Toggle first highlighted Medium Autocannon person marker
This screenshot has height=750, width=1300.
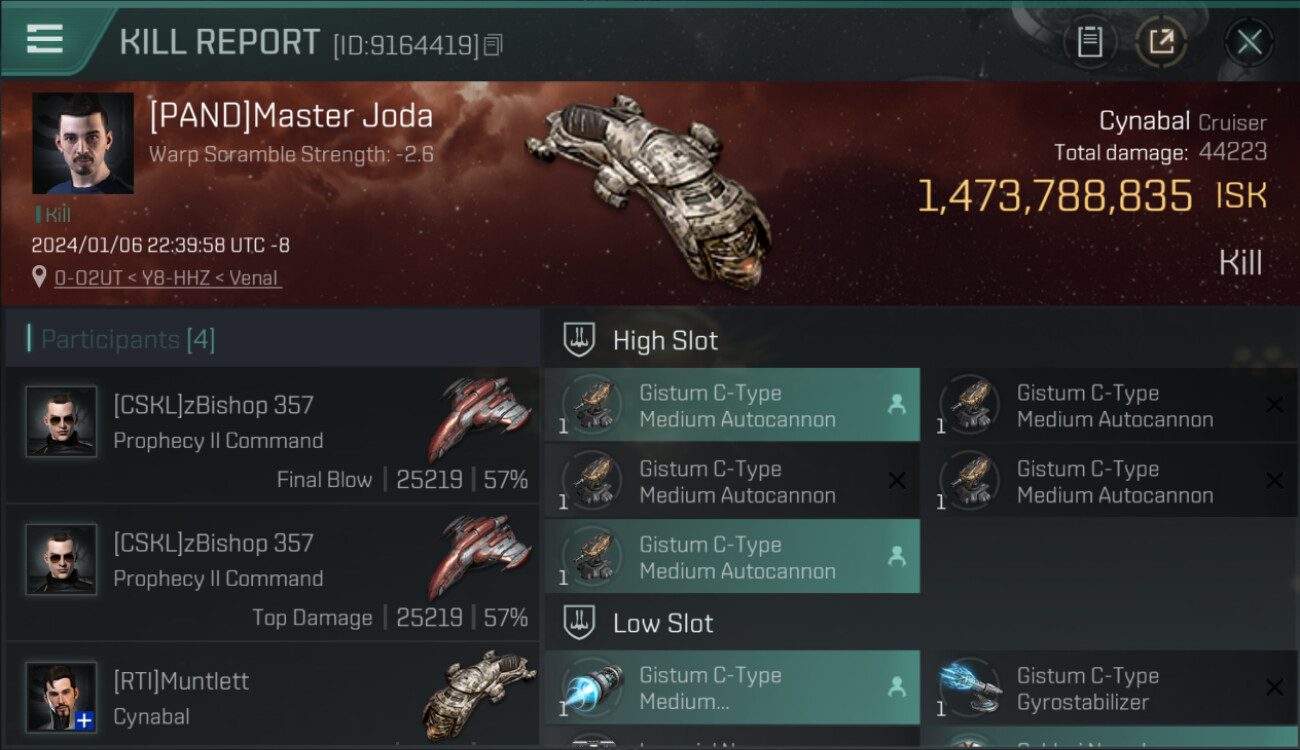(x=896, y=405)
